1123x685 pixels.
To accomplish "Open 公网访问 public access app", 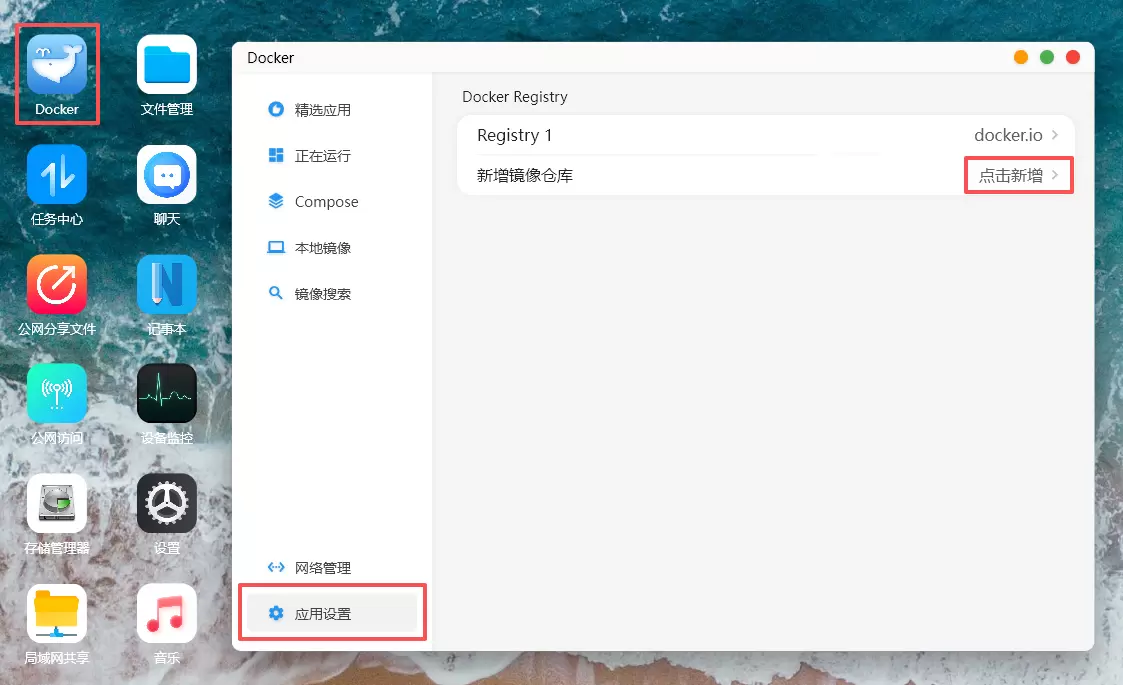I will 57,394.
